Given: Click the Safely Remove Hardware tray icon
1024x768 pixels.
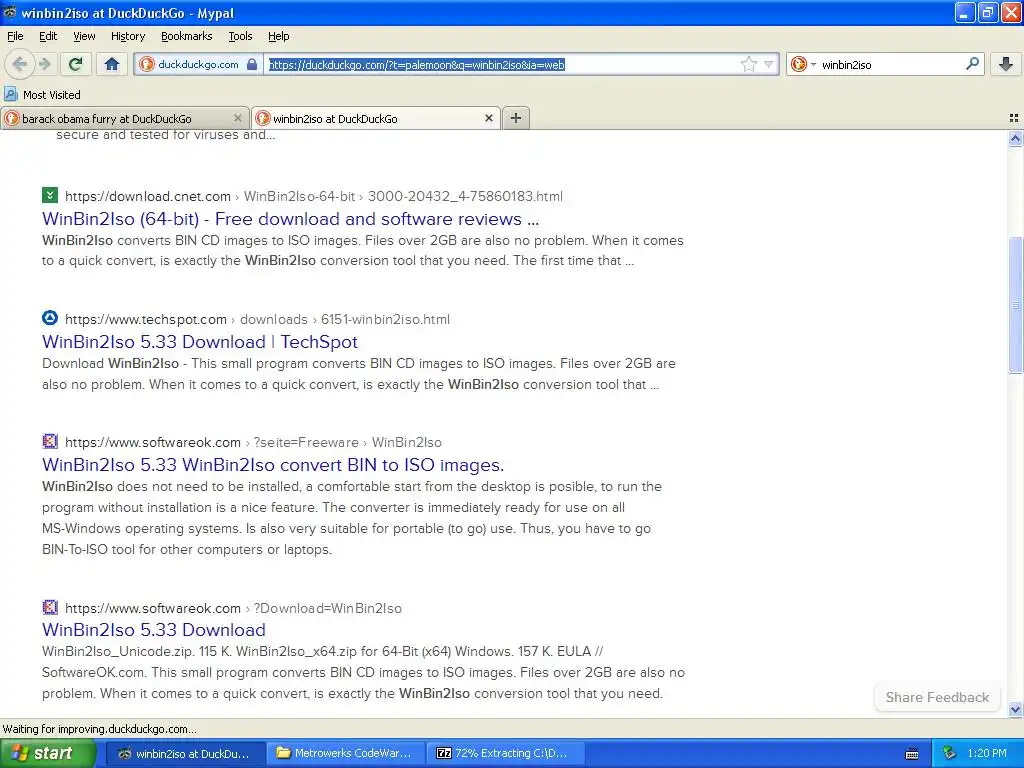Looking at the screenshot, I should click(x=950, y=754).
